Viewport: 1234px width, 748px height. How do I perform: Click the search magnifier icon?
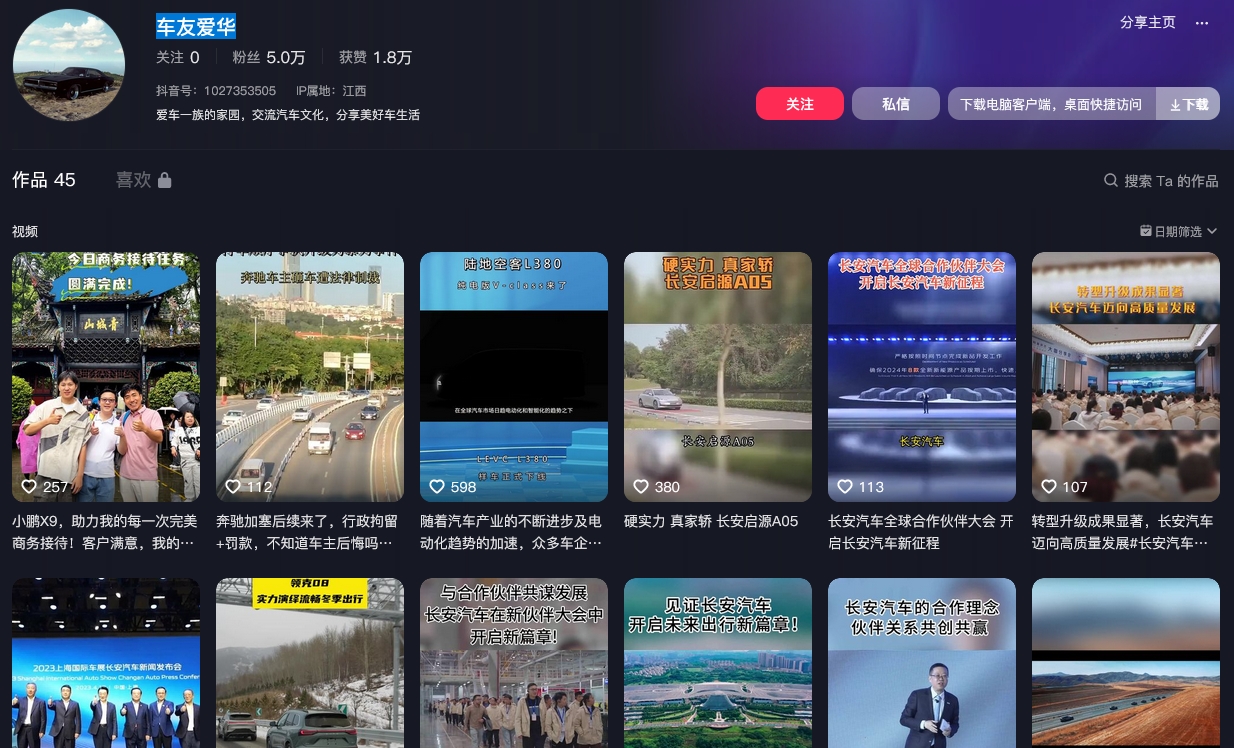(x=1110, y=180)
